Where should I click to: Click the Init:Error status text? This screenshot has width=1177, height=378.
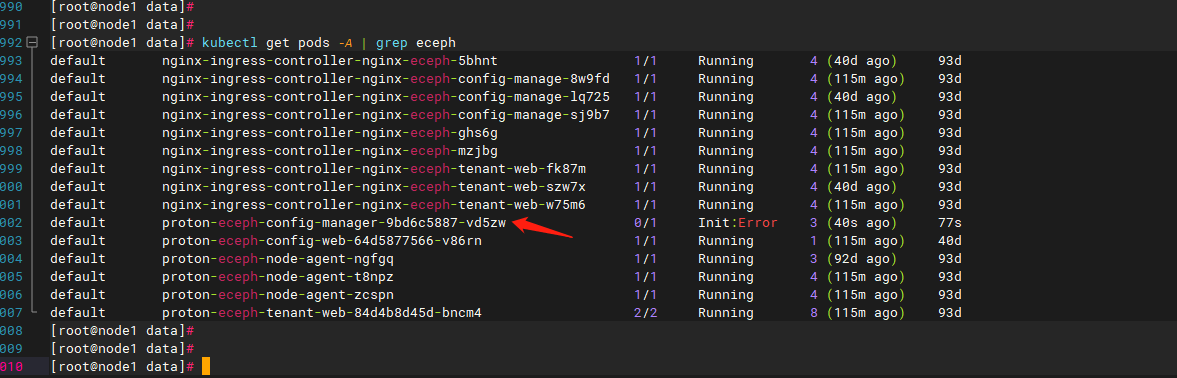click(738, 223)
